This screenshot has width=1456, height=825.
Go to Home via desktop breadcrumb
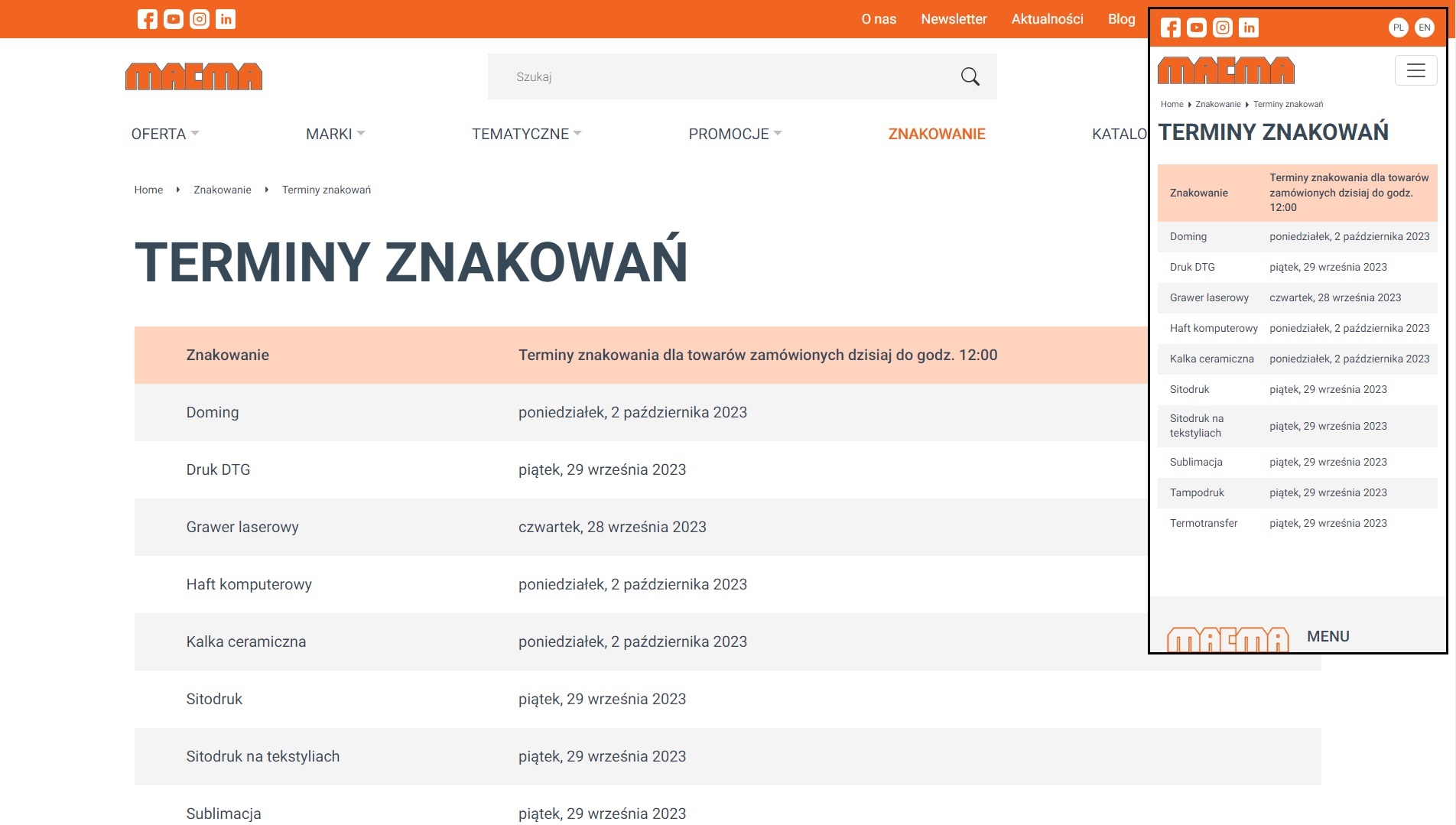pyautogui.click(x=148, y=190)
